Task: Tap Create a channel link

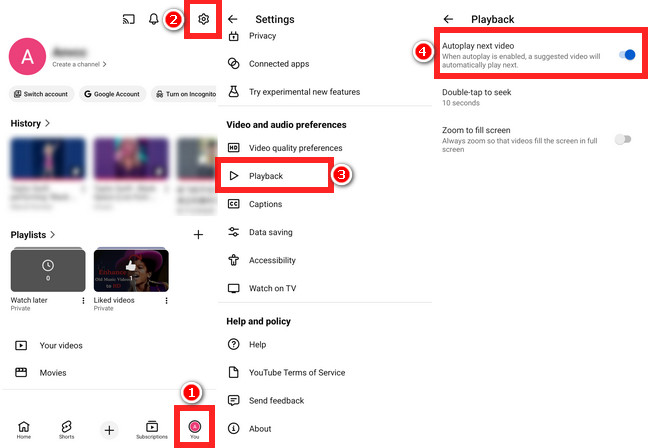Action: (79, 64)
